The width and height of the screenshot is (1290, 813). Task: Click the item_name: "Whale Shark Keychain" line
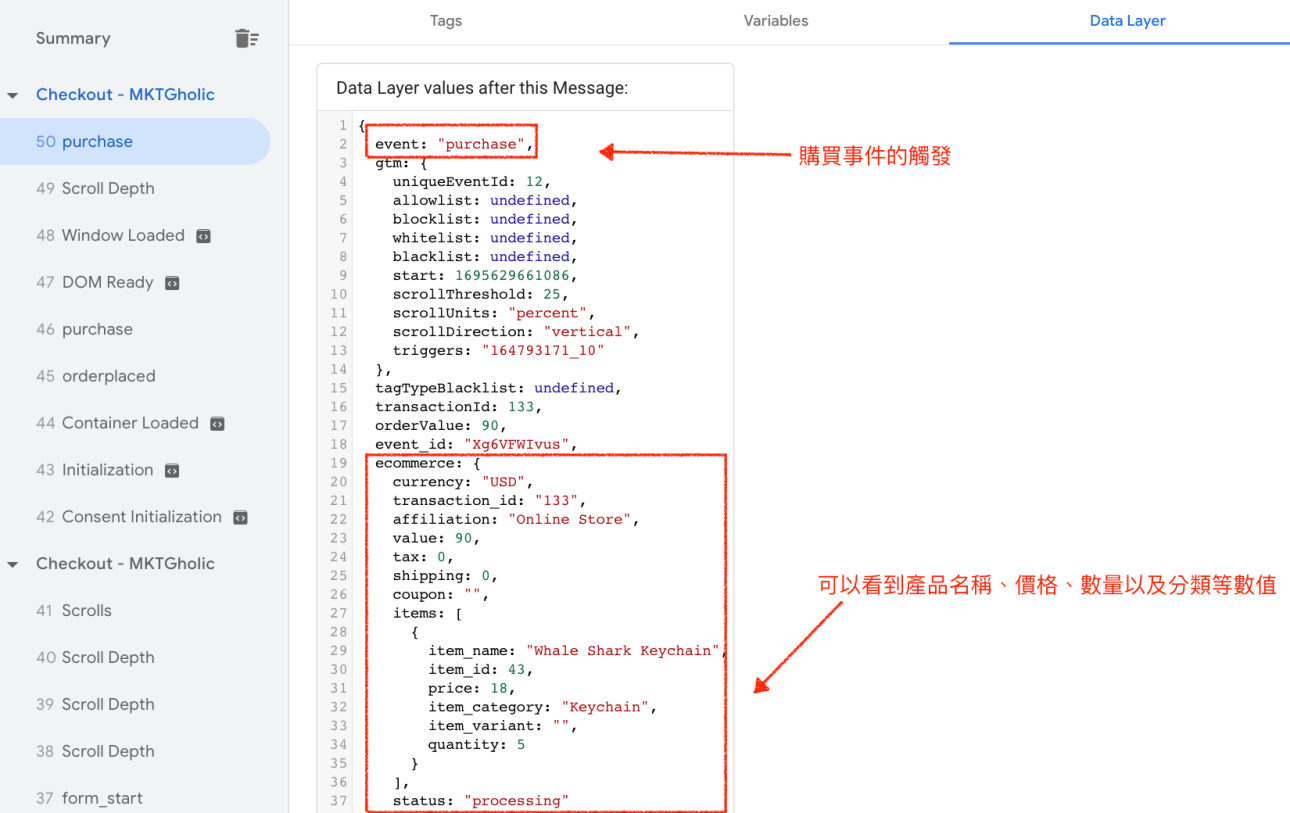[x=577, y=651]
